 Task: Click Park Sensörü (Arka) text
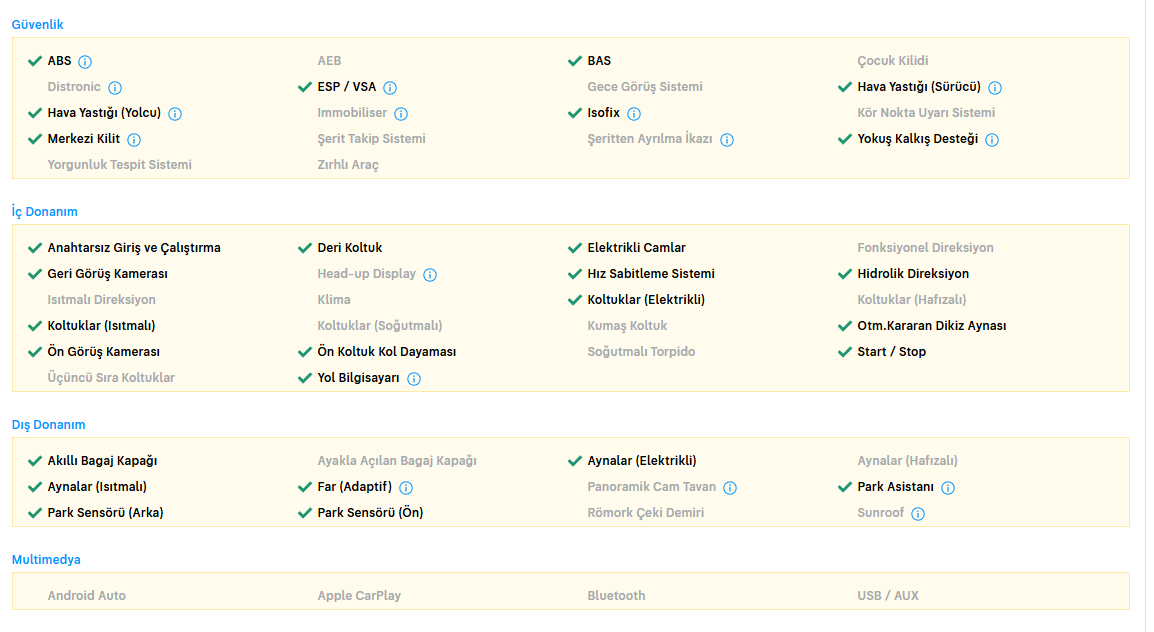tap(105, 513)
